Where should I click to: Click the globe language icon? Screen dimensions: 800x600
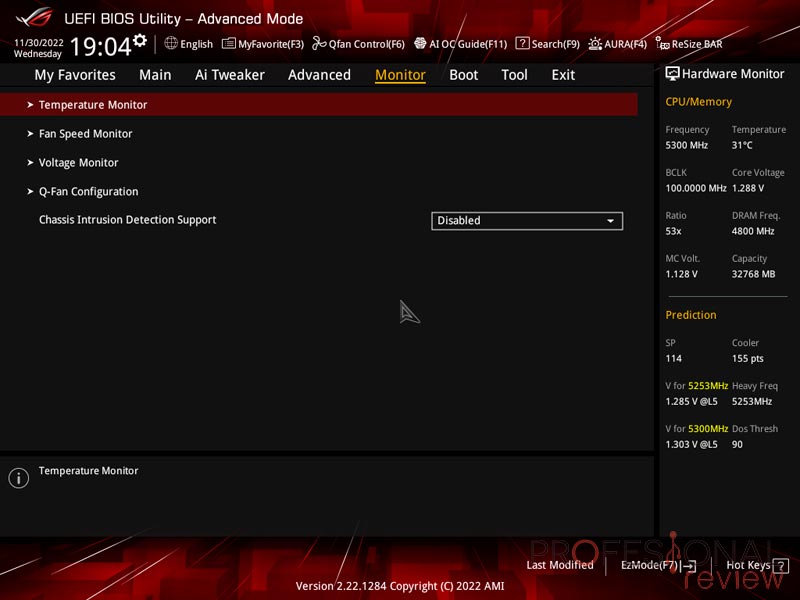point(171,43)
